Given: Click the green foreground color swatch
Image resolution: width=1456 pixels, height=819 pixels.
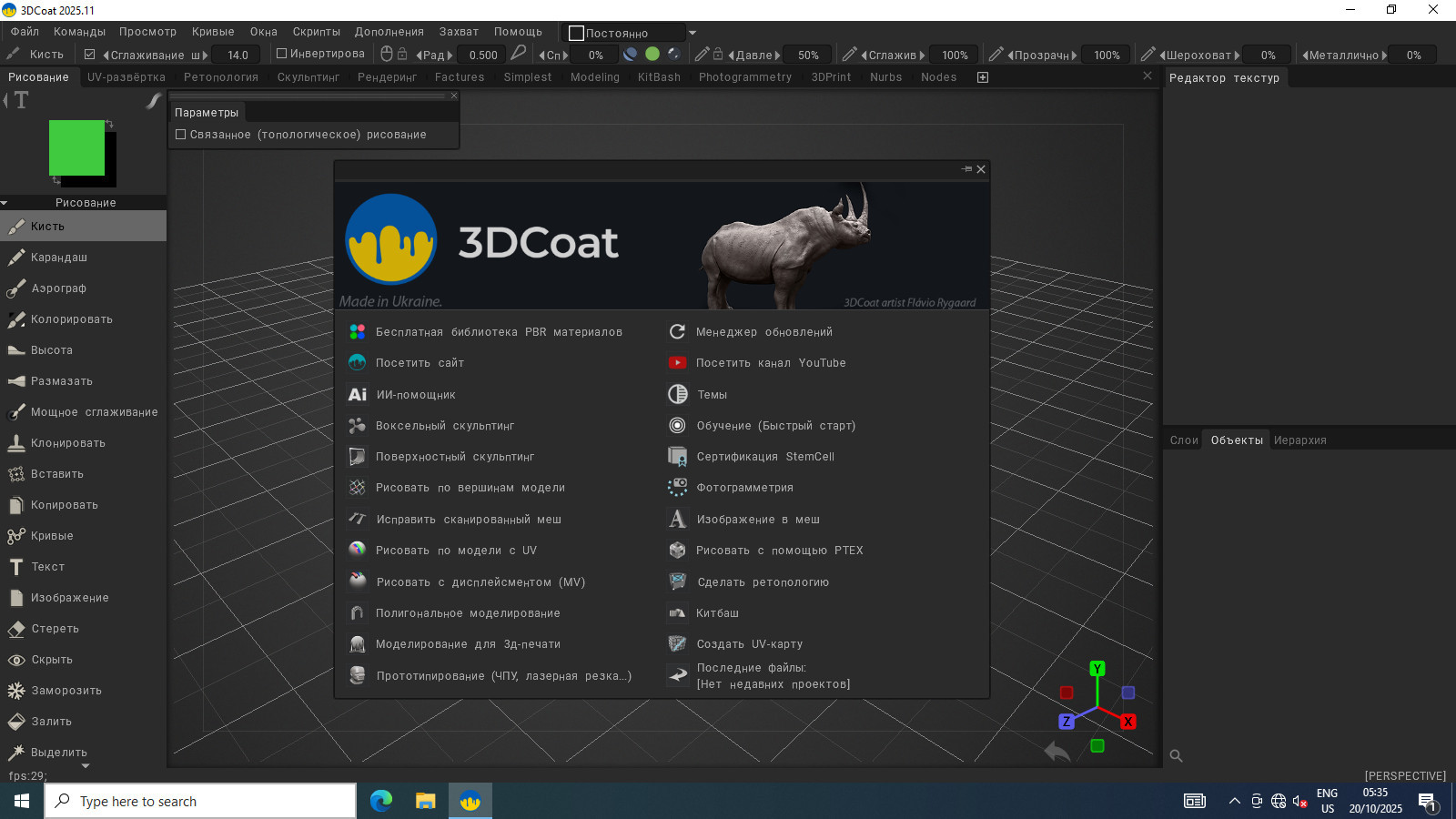Looking at the screenshot, I should (76, 147).
